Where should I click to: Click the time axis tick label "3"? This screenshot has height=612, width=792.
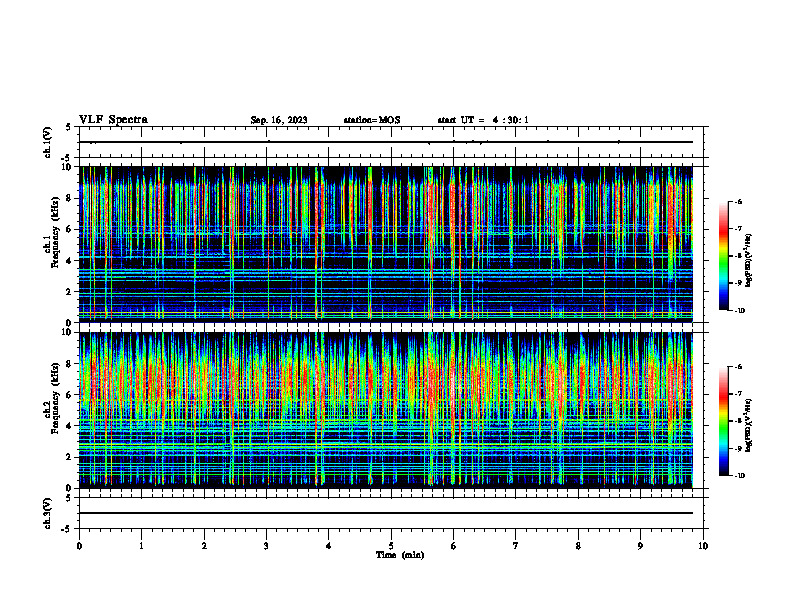click(266, 546)
